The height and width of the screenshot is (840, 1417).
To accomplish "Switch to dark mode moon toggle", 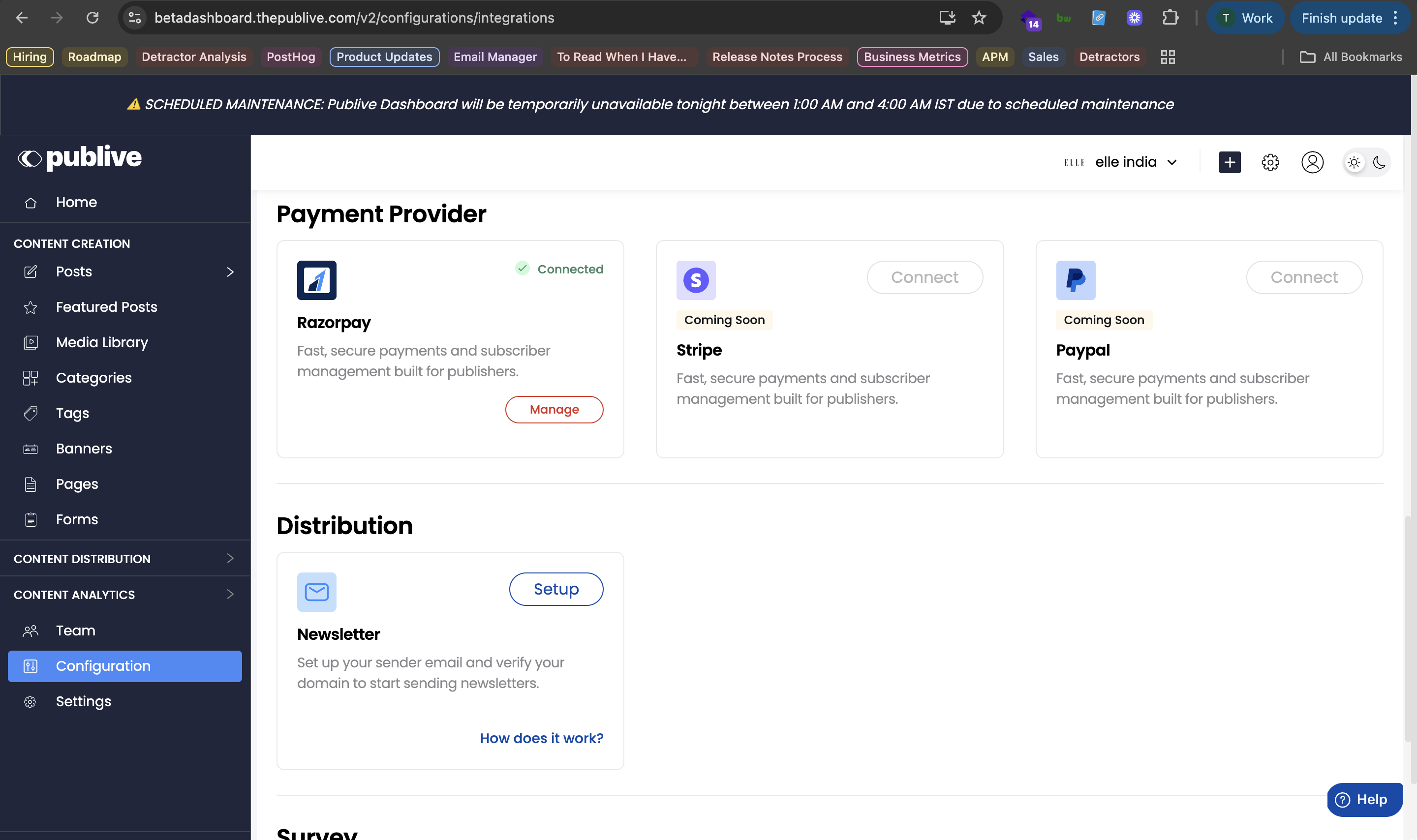I will 1379,162.
